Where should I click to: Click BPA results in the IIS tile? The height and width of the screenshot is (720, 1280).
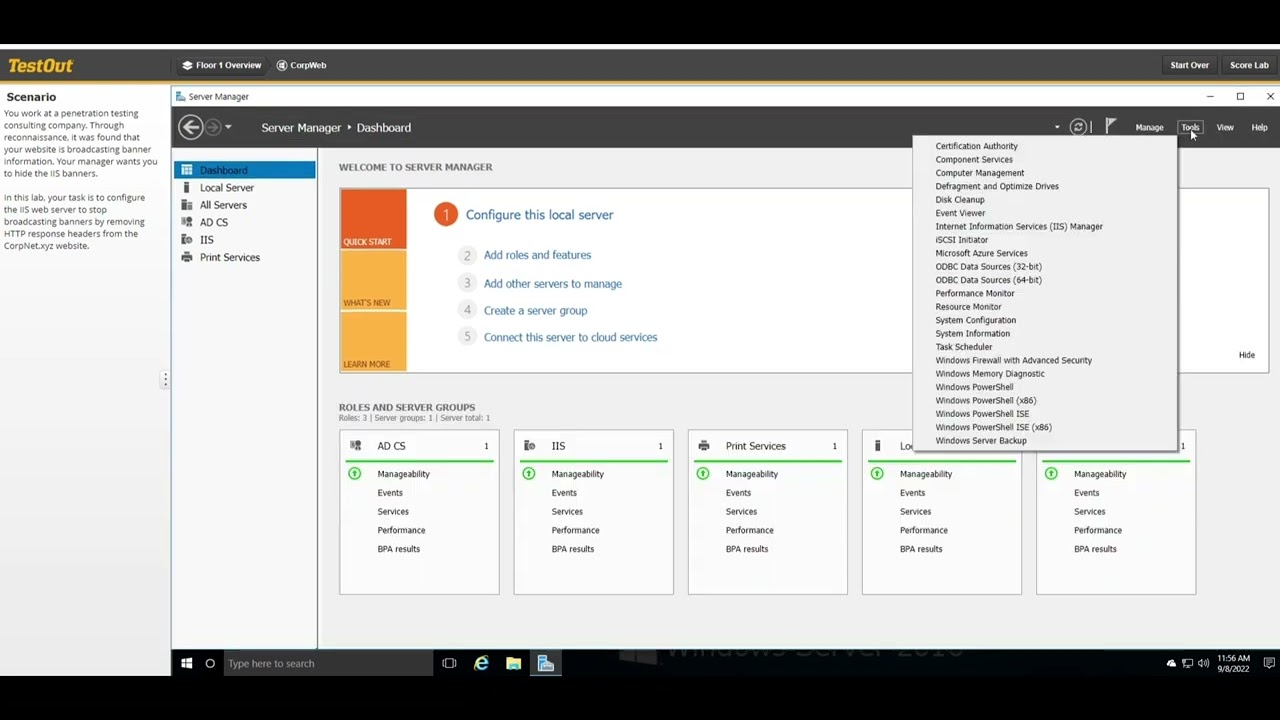tap(572, 549)
